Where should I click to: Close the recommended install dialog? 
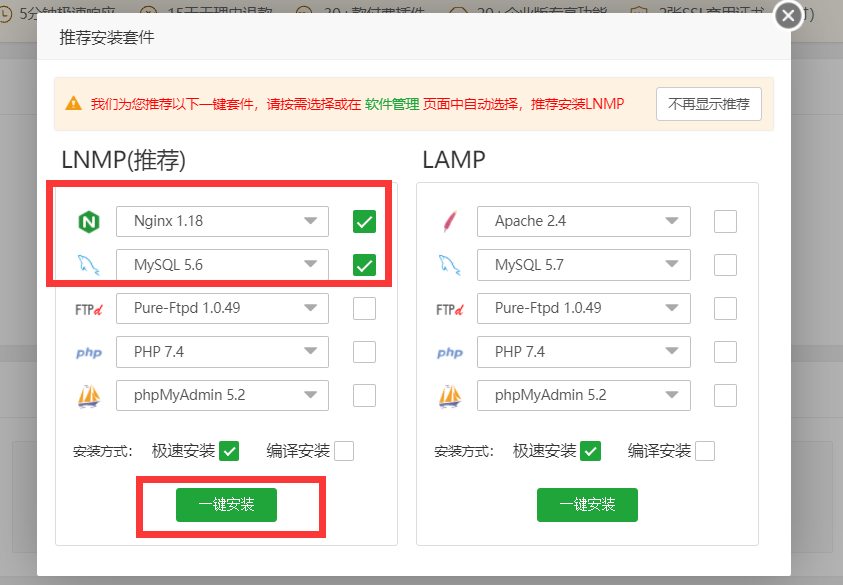coord(789,16)
